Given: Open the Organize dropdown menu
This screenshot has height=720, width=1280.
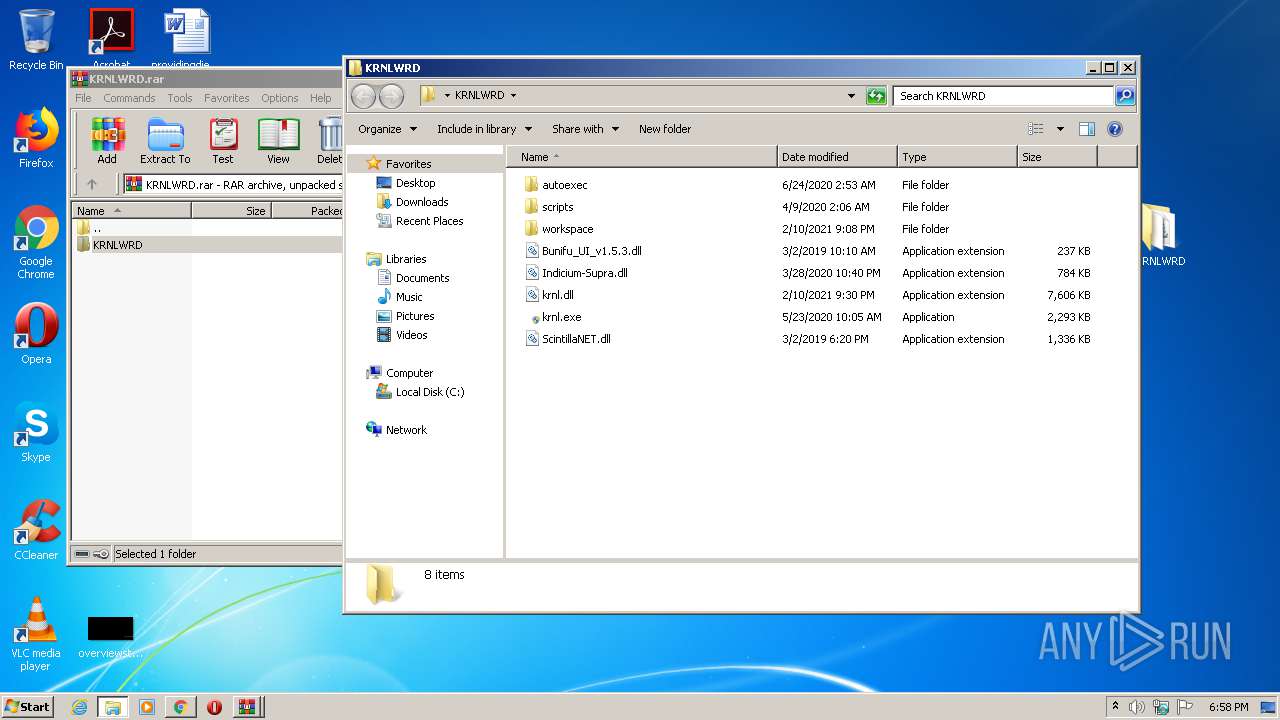Looking at the screenshot, I should pyautogui.click(x=387, y=129).
